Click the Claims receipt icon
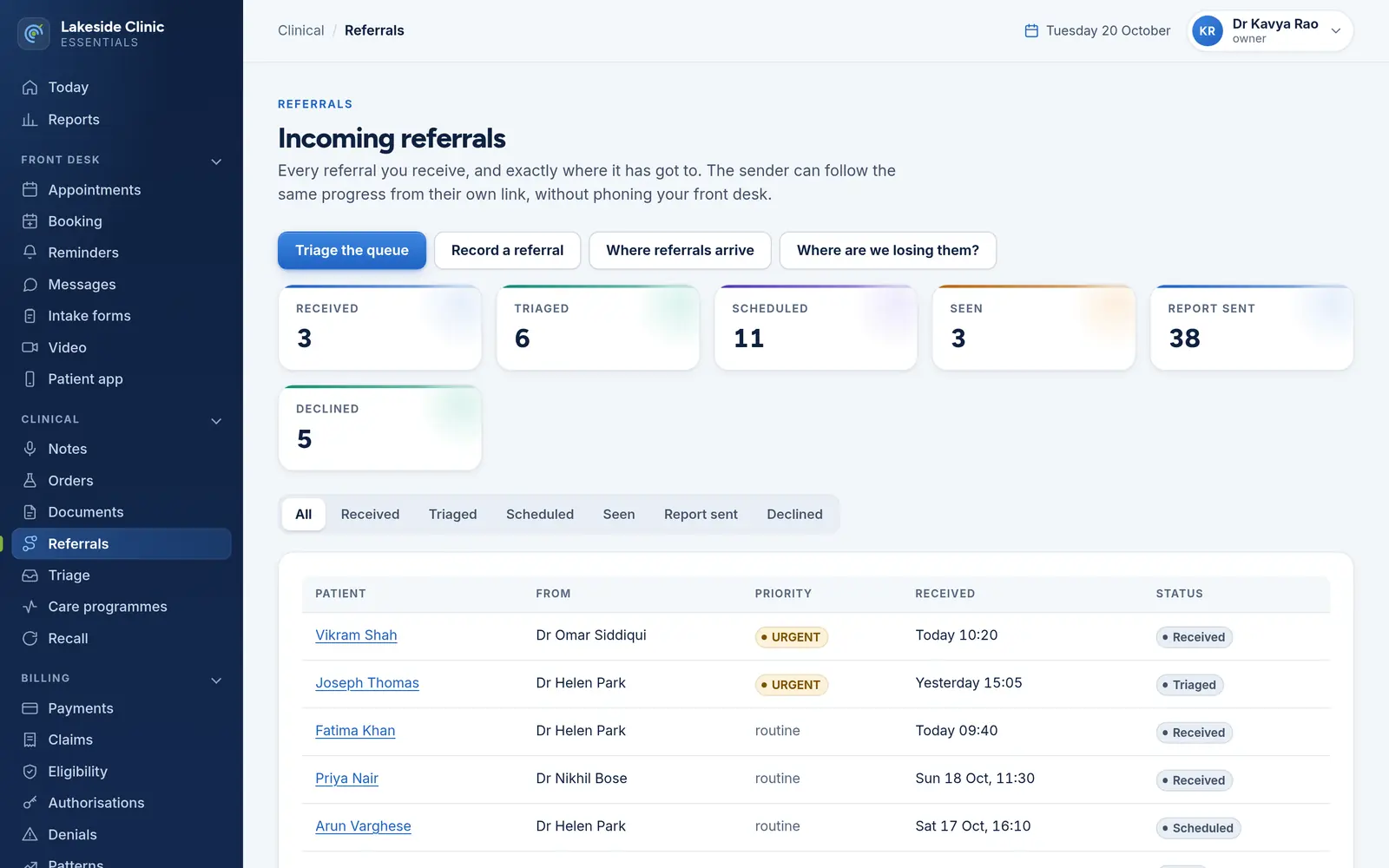Image resolution: width=1389 pixels, height=868 pixels. click(x=30, y=740)
